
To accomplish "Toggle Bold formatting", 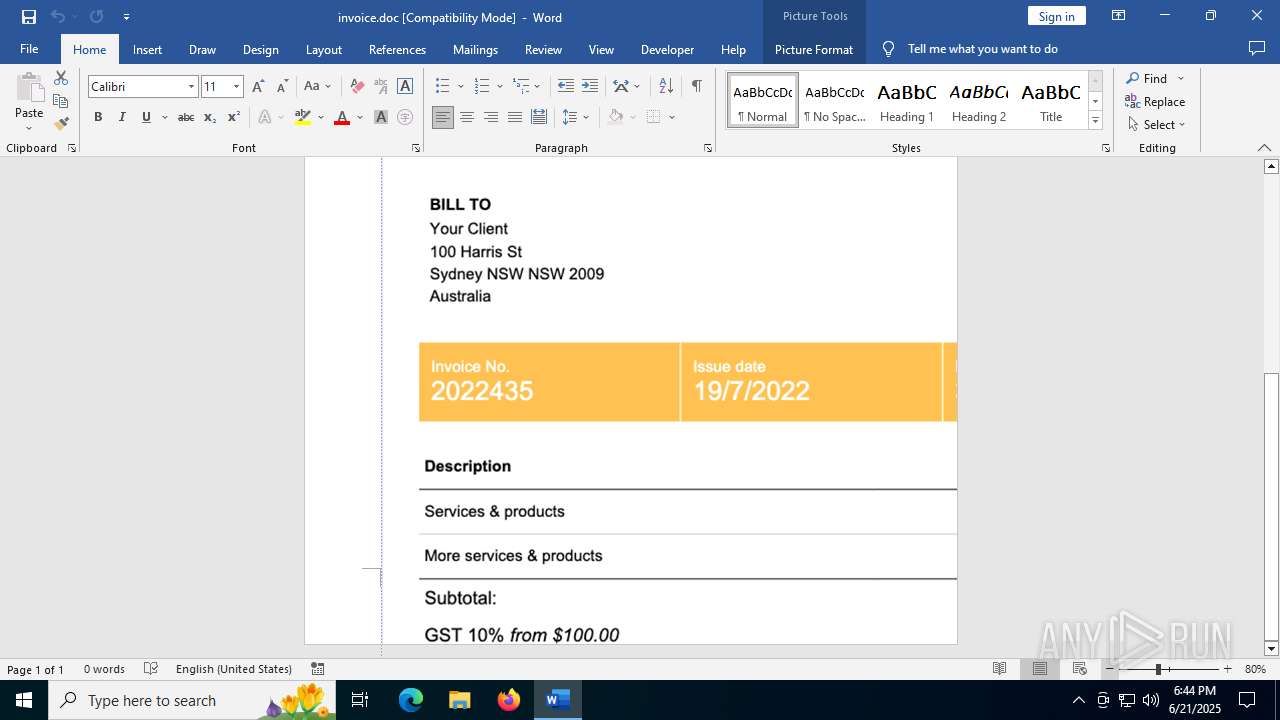I will 98,117.
